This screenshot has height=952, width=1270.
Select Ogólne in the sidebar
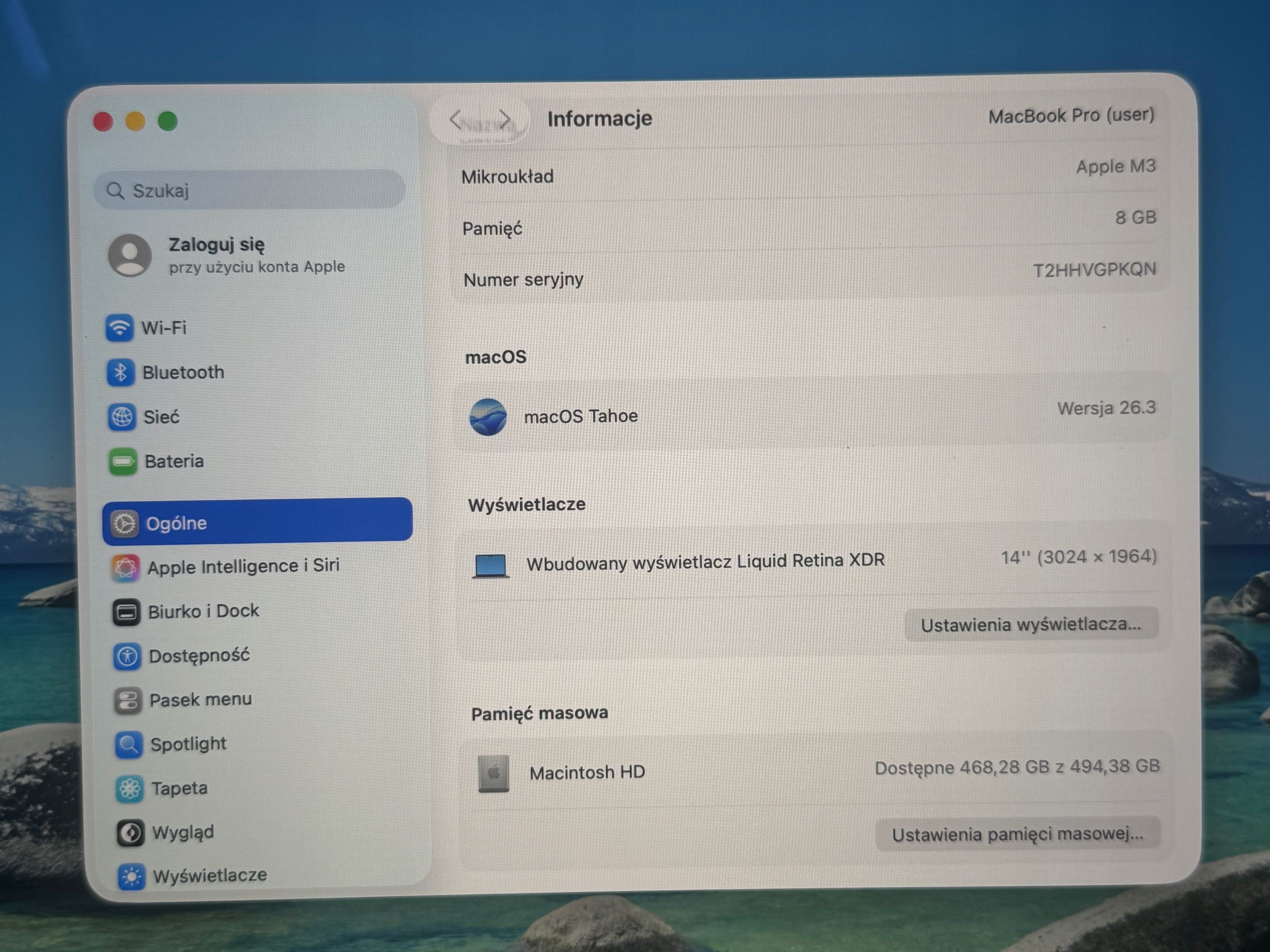pyautogui.click(x=258, y=521)
